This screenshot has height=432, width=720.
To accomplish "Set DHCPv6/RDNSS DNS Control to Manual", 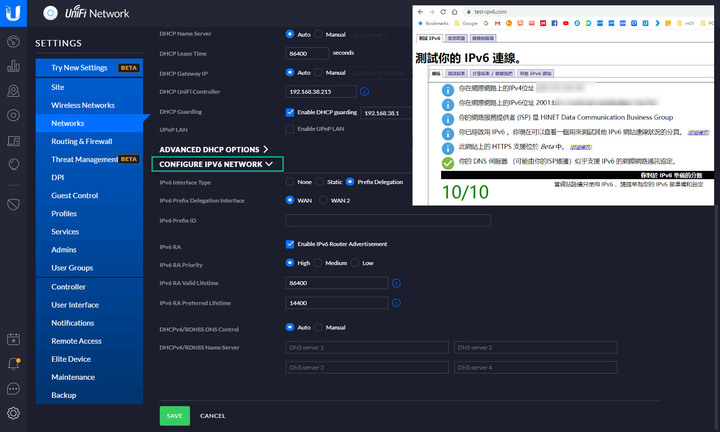I will [x=318, y=327].
